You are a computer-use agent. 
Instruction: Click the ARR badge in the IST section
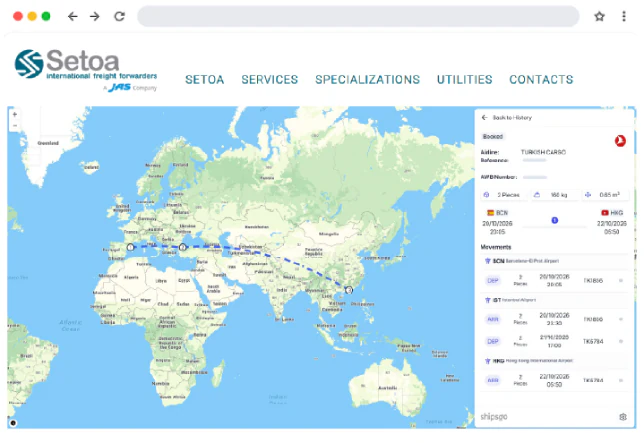click(x=492, y=319)
